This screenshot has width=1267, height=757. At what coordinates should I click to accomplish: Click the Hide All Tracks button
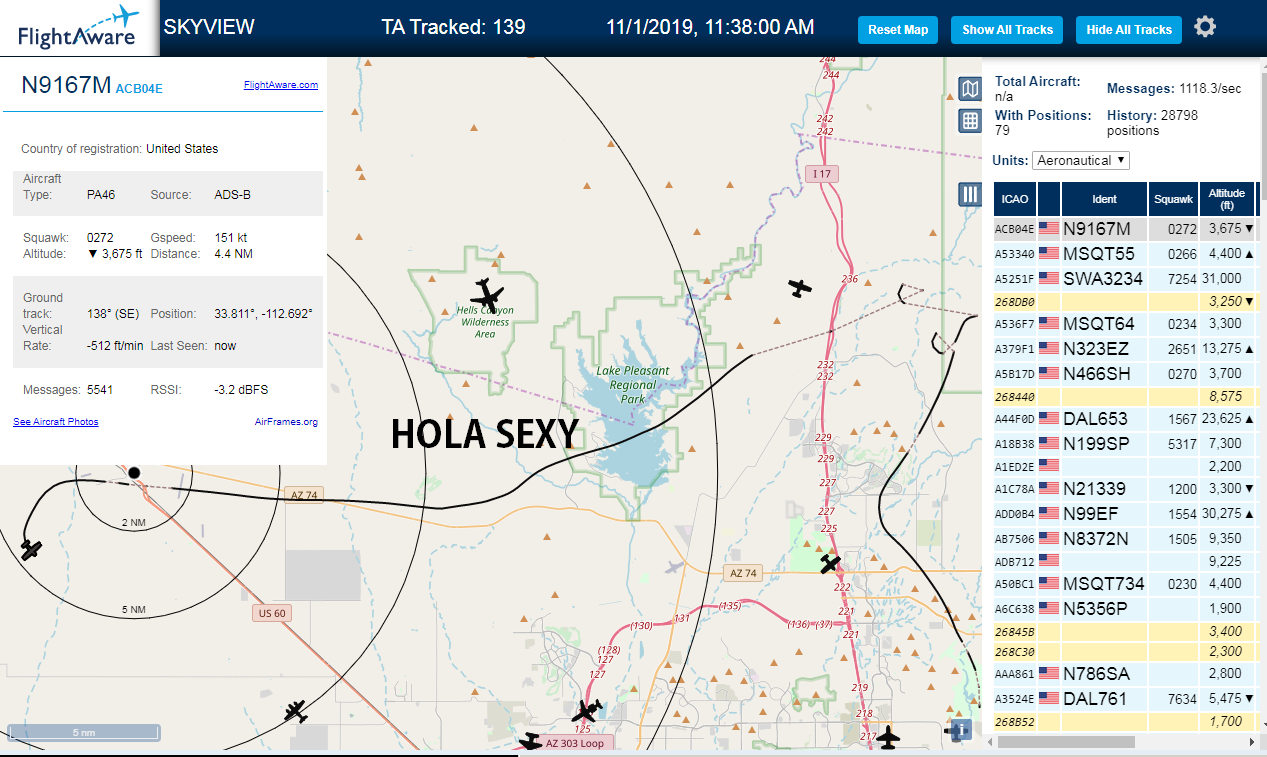click(x=1129, y=30)
